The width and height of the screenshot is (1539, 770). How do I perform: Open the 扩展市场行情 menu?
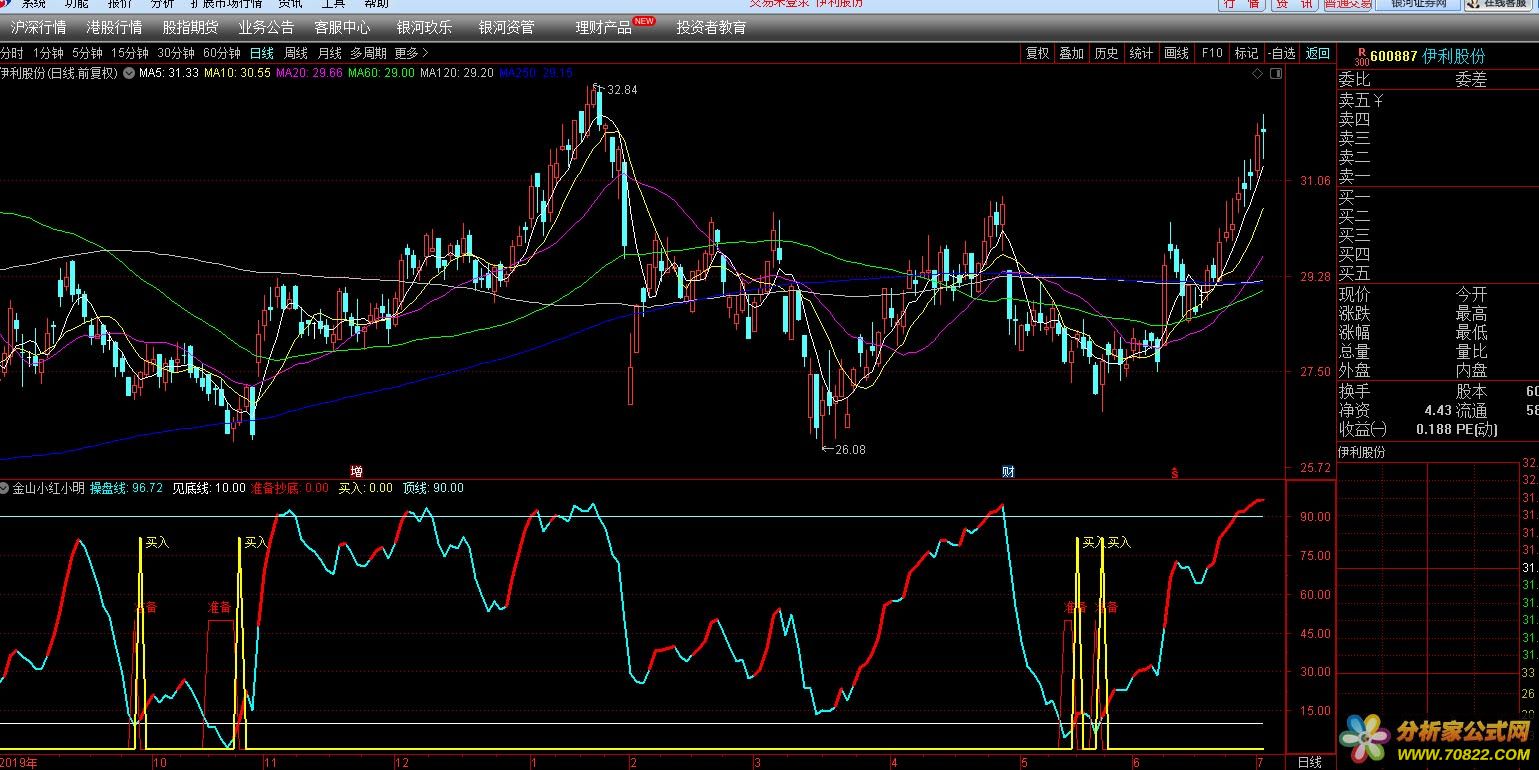click(226, 4)
